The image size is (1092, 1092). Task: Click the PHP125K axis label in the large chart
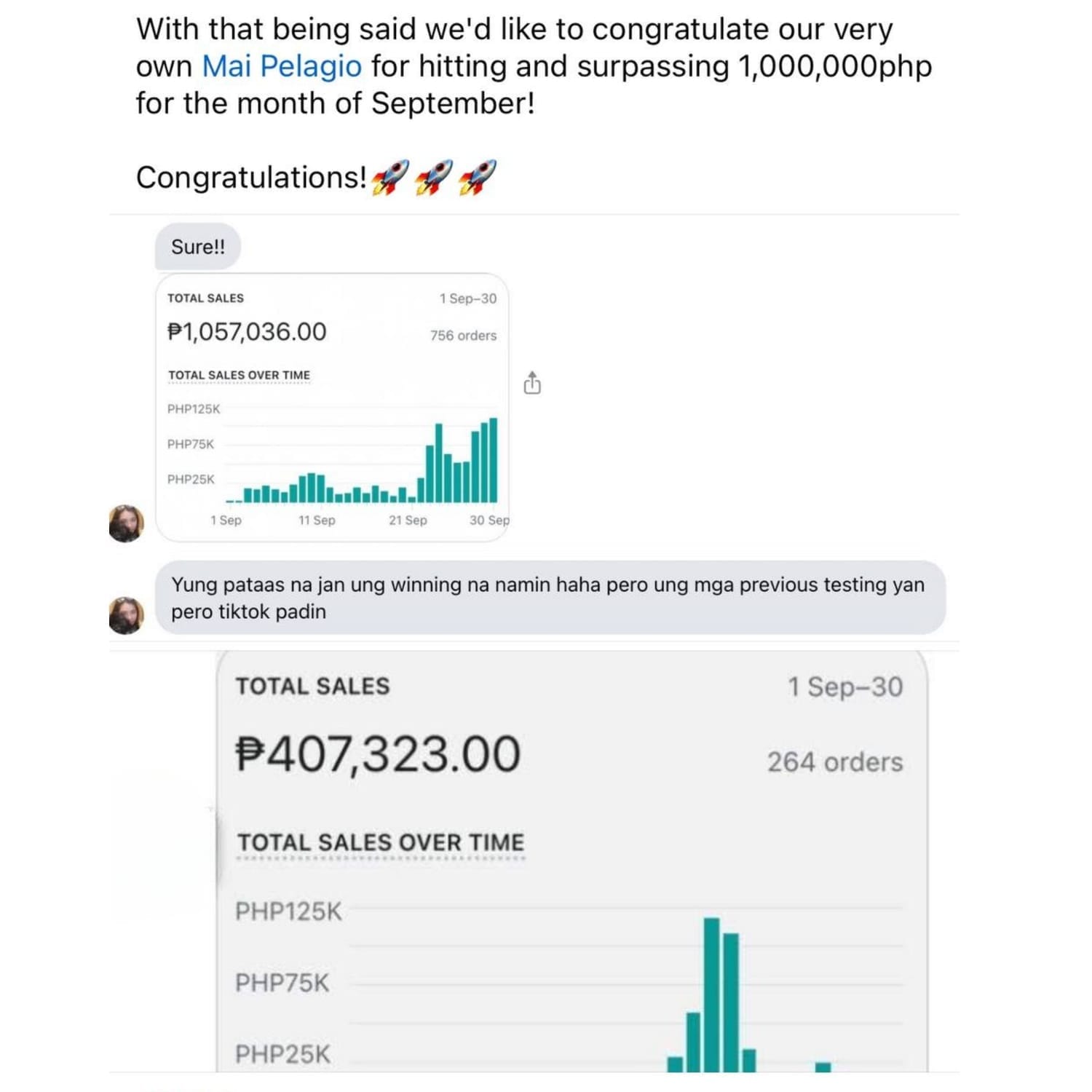point(288,911)
